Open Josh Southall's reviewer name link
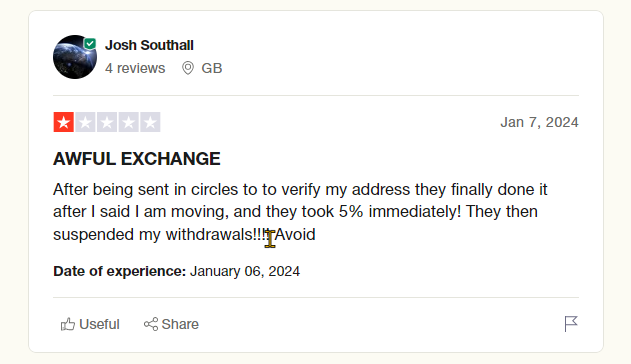Image resolution: width=631 pixels, height=364 pixels. [x=149, y=45]
